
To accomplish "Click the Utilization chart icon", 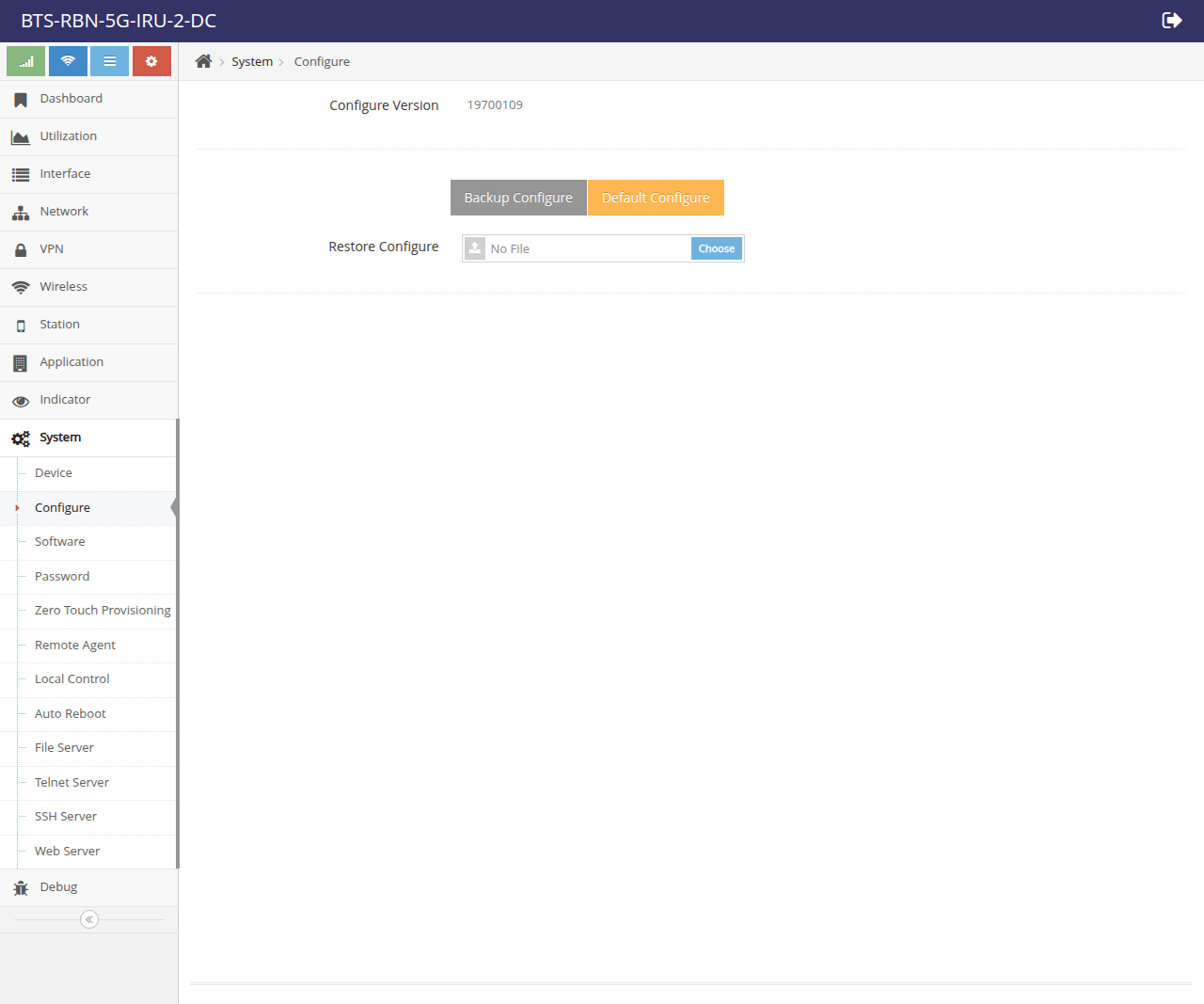I will (x=21, y=137).
